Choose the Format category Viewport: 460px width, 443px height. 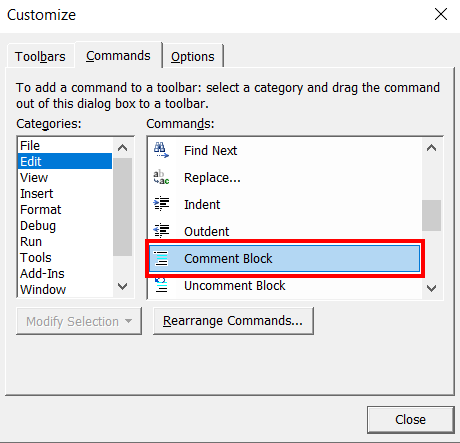point(65,209)
